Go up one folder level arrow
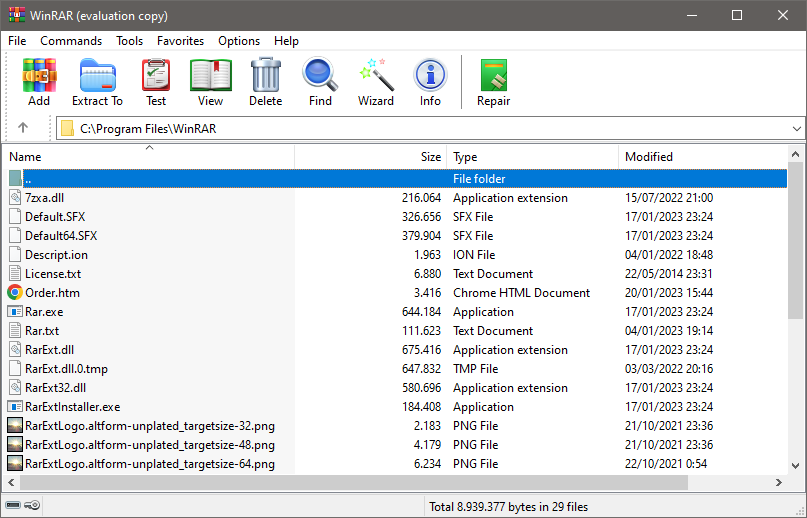807x518 pixels. [23, 128]
